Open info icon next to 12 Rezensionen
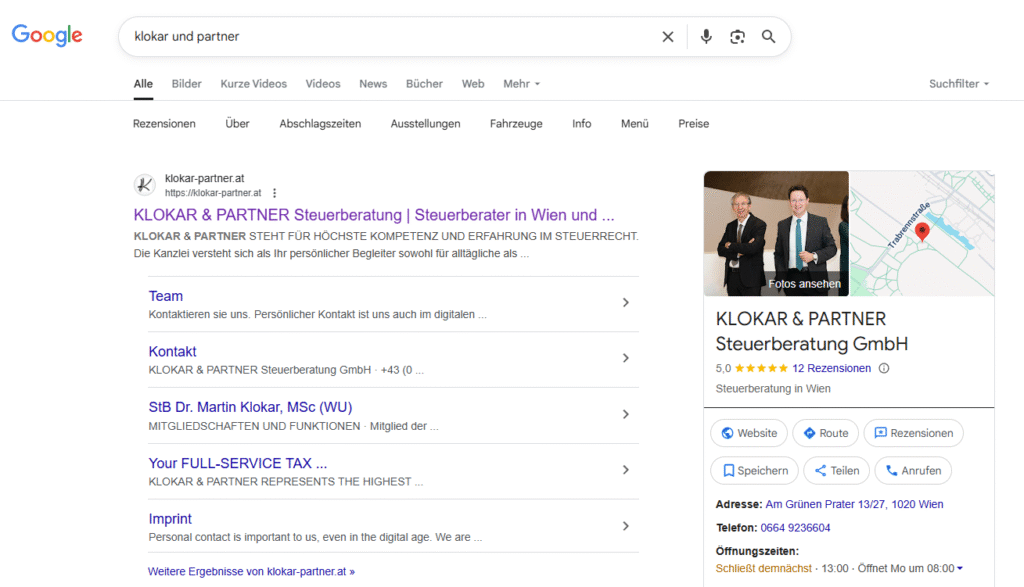1024x587 pixels. tap(884, 368)
